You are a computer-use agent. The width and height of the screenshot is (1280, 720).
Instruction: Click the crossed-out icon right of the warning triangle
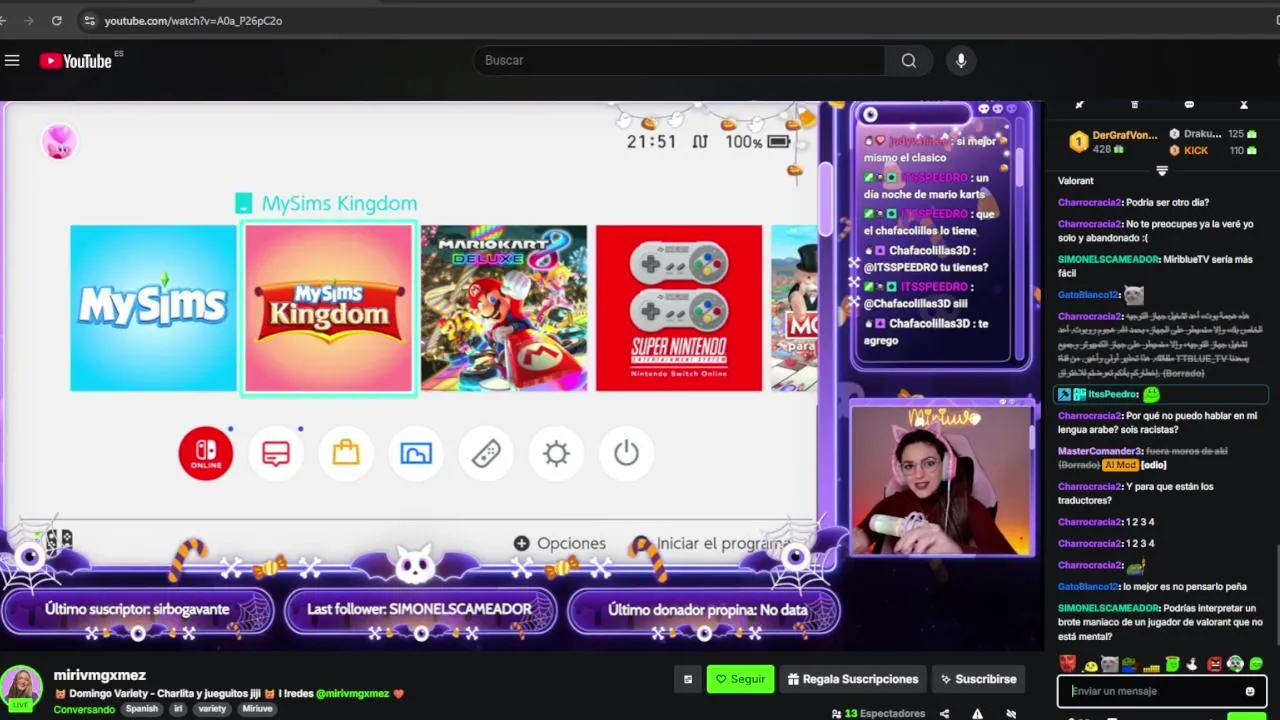(1011, 714)
